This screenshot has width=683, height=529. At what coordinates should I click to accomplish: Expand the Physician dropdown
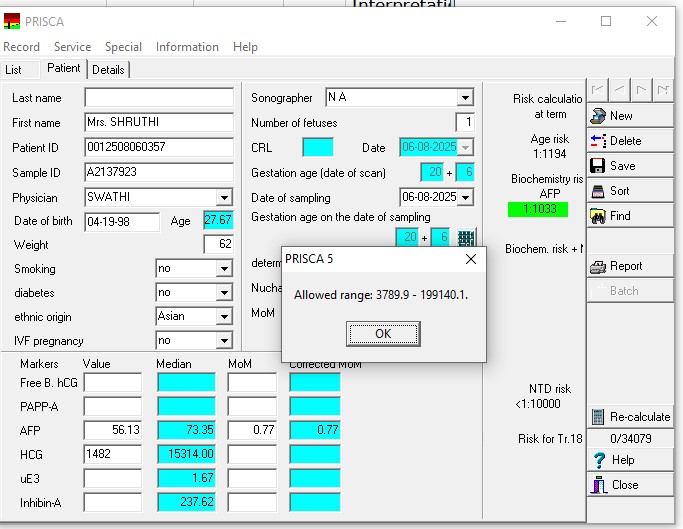point(224,198)
